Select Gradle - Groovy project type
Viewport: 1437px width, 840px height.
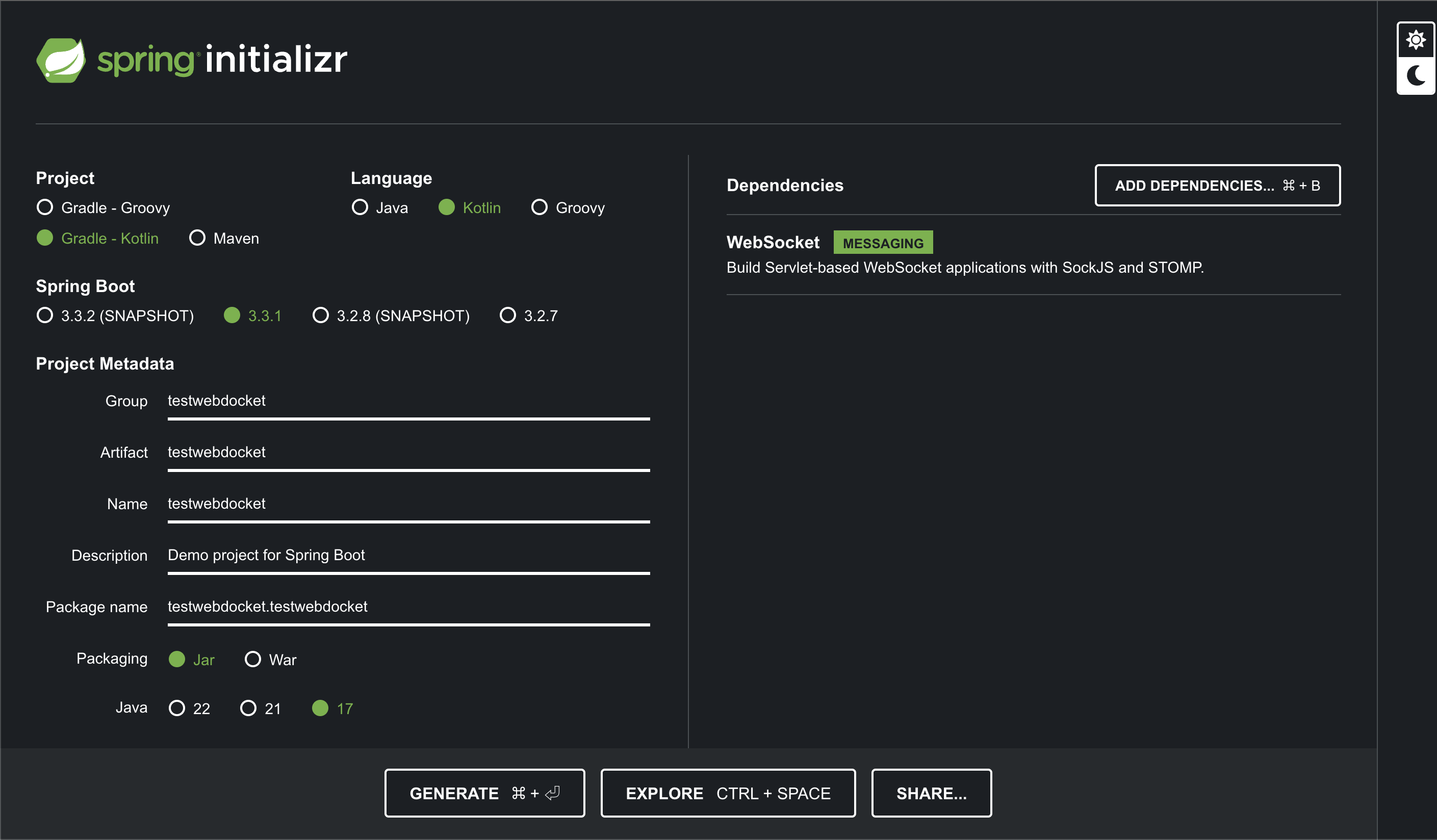[45, 207]
